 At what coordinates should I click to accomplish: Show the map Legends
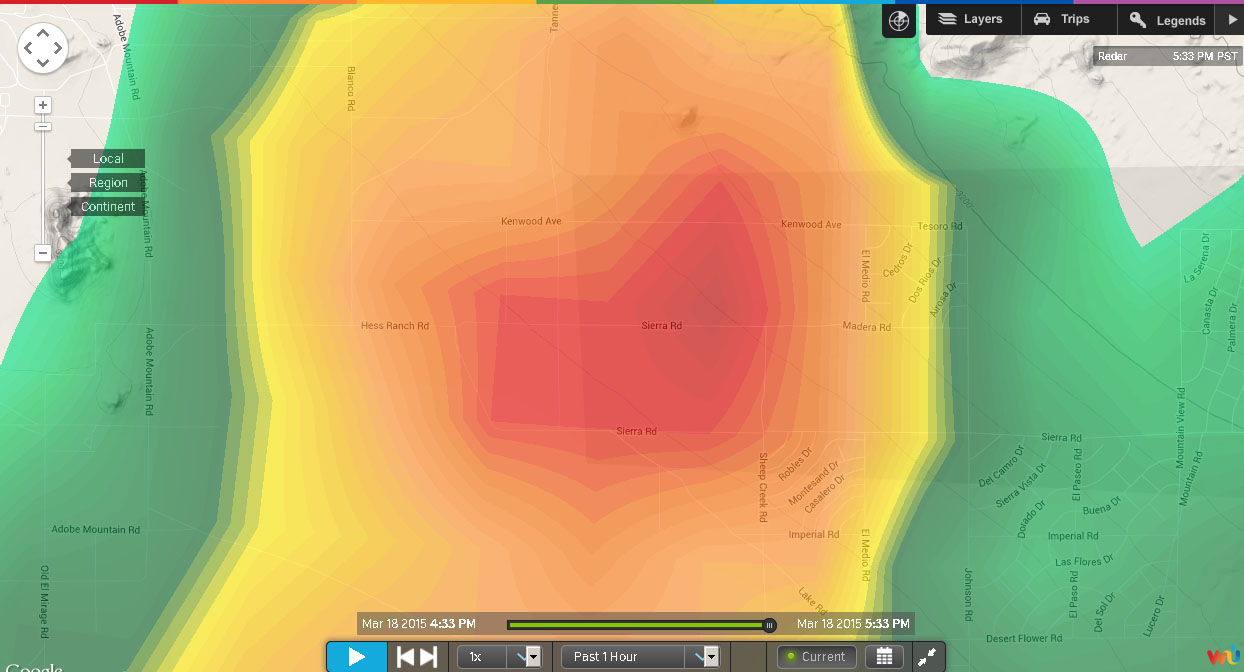1167,20
